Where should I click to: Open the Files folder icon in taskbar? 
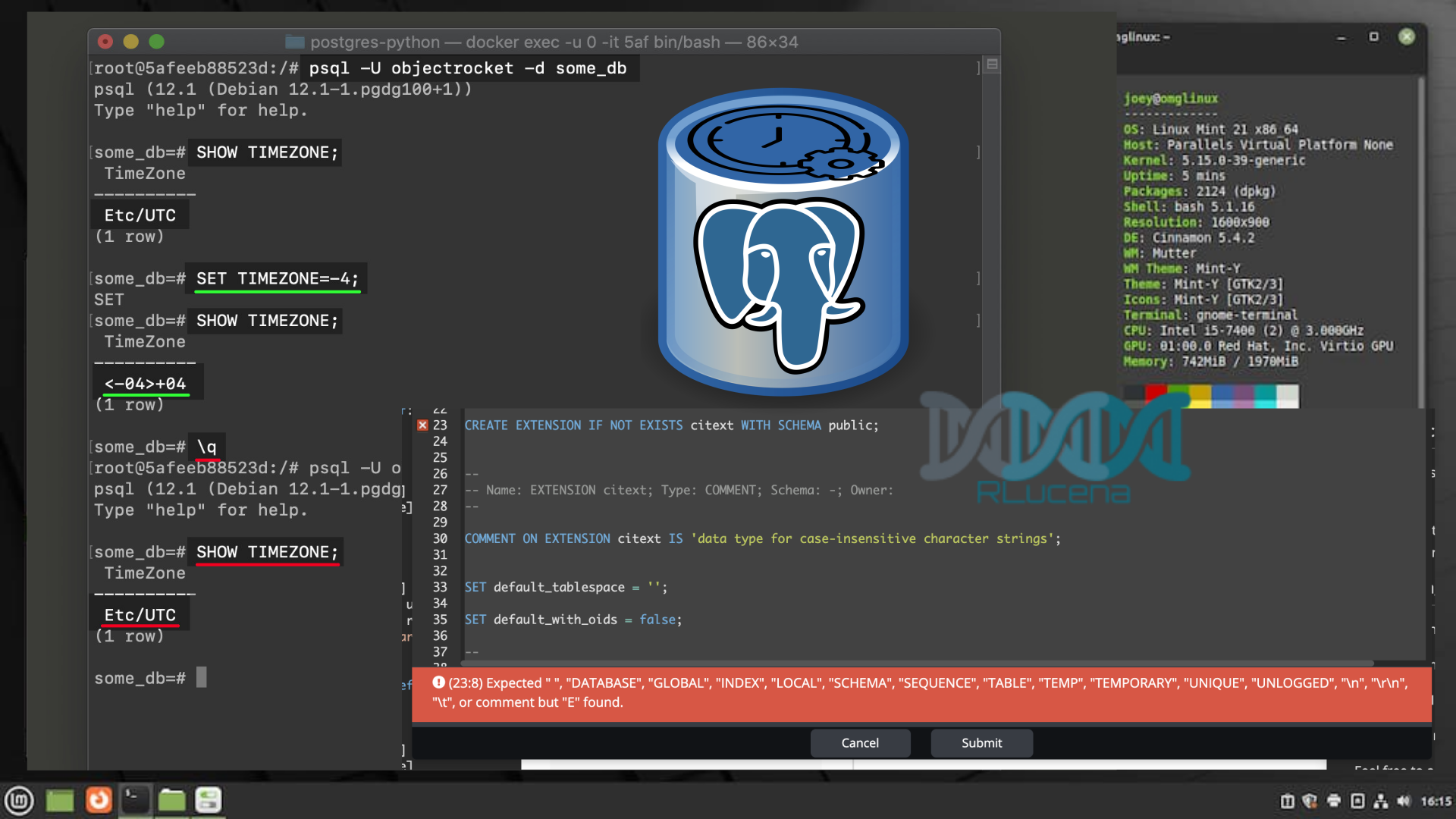tap(172, 800)
